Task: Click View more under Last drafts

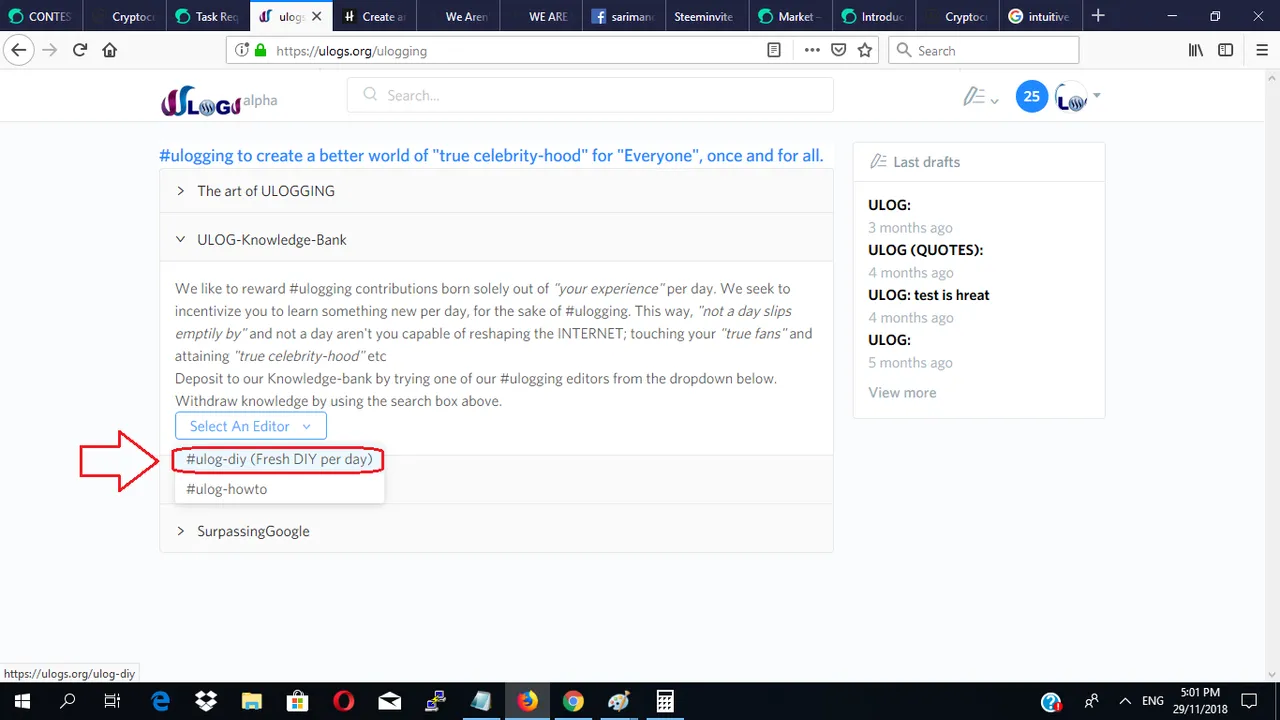Action: tap(902, 392)
